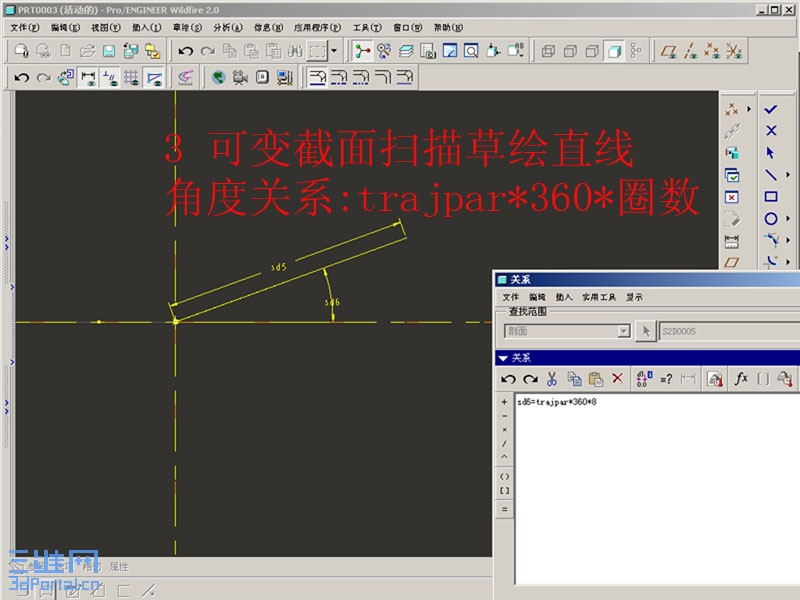Click the equals operator button
This screenshot has height=600, width=800.
504,509
